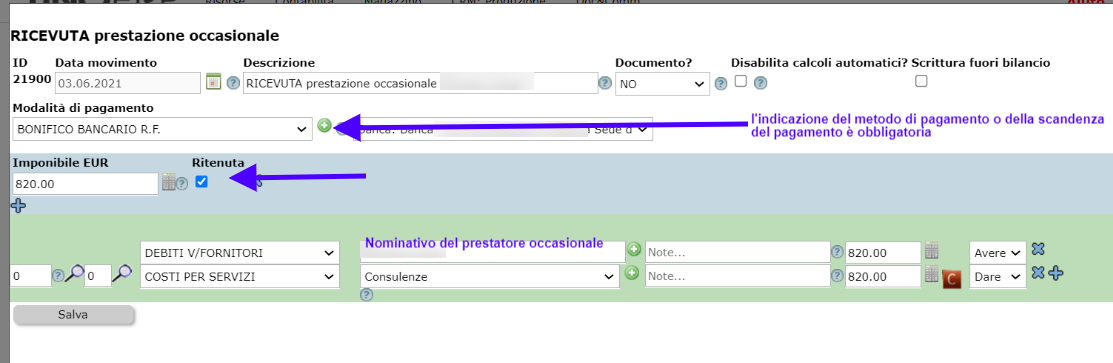
Task: Open the calendar picker beside Data movimento
Action: (x=214, y=82)
